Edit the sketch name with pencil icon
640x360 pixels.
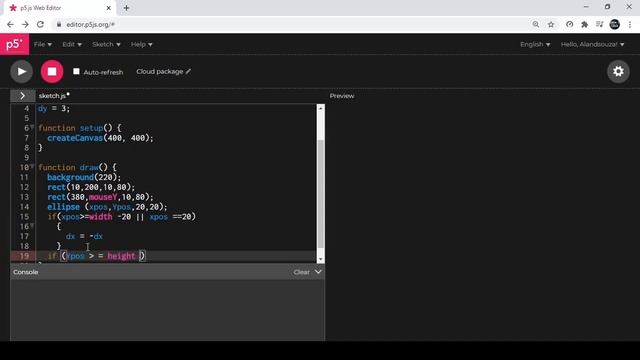pyautogui.click(x=188, y=71)
